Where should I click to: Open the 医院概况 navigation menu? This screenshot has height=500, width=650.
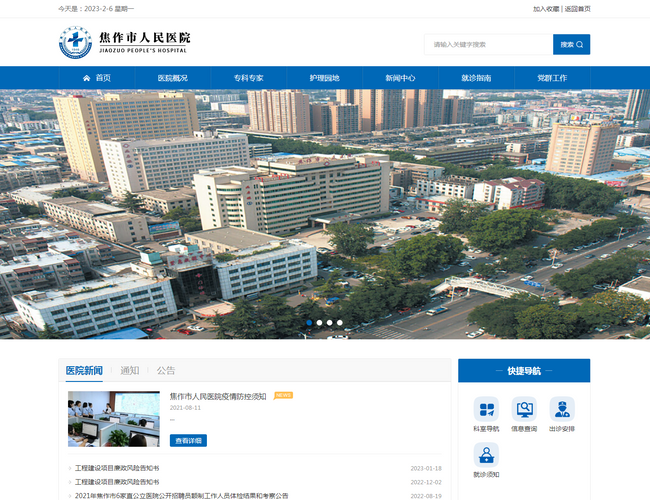coord(172,78)
